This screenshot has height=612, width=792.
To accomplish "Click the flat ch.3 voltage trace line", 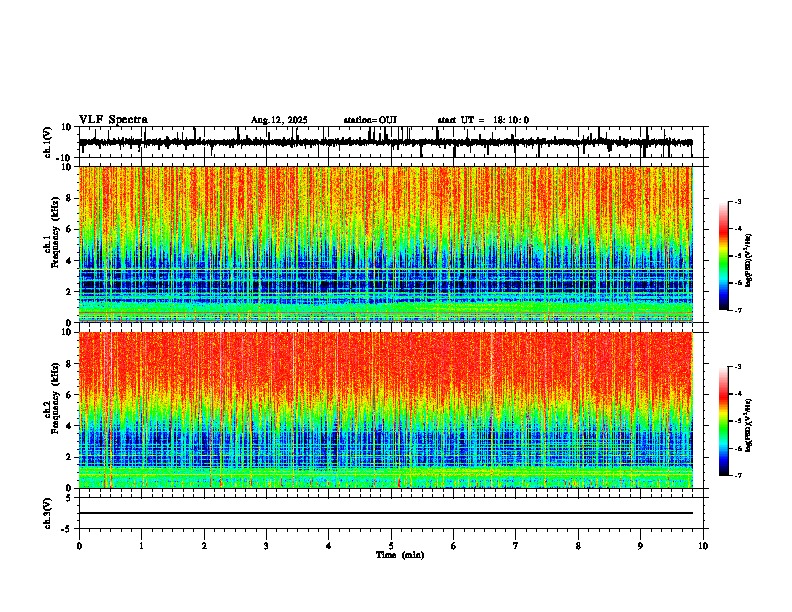I will 386,513.
